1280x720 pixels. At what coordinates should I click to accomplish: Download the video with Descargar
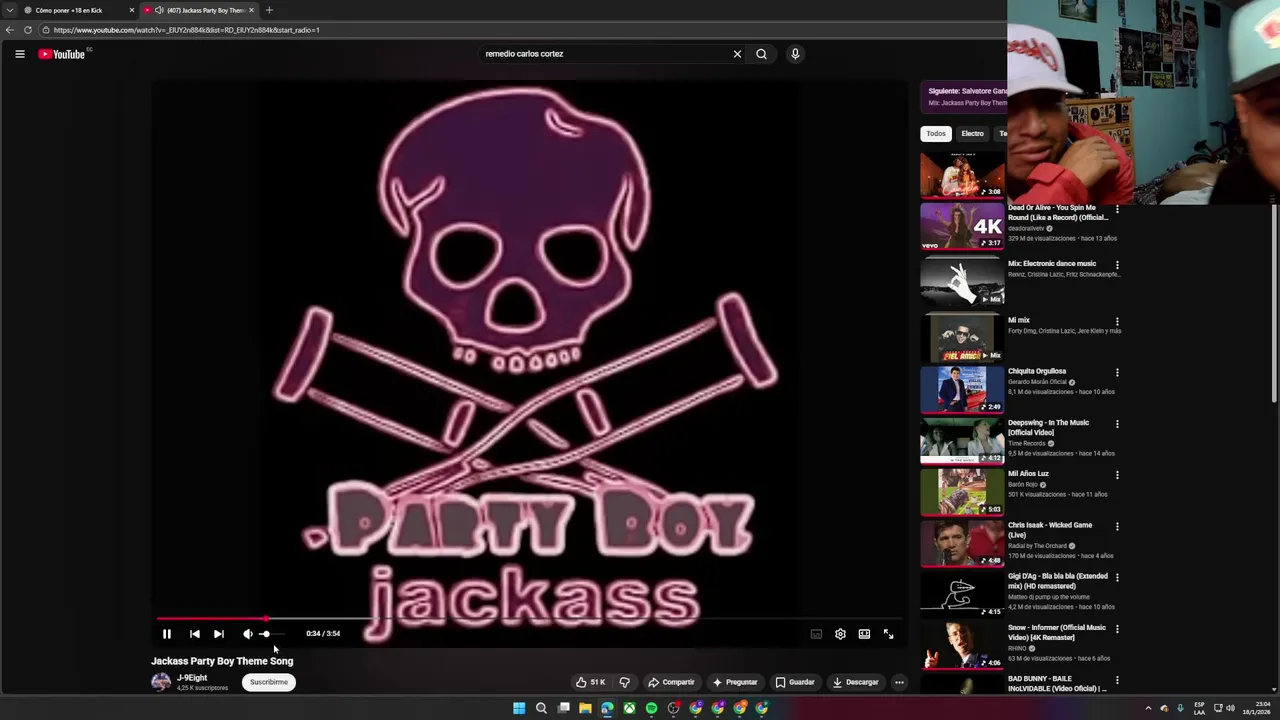[855, 682]
